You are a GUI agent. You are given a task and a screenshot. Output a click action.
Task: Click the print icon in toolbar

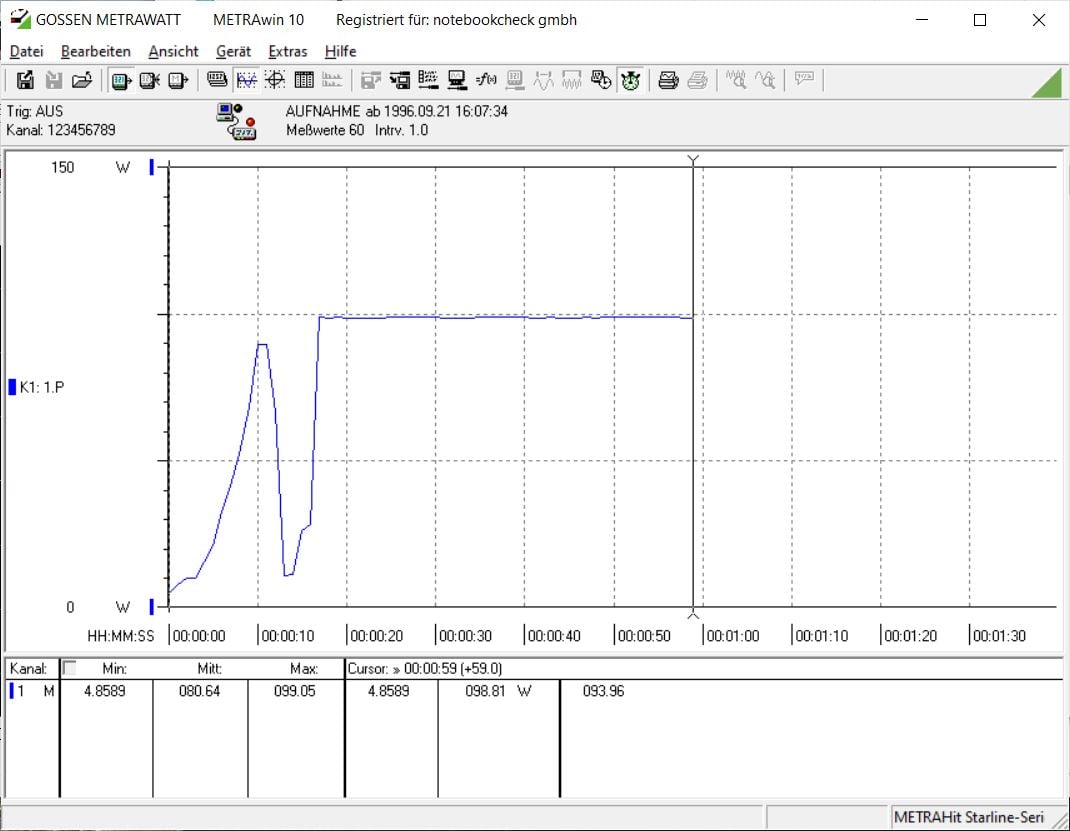click(x=668, y=81)
